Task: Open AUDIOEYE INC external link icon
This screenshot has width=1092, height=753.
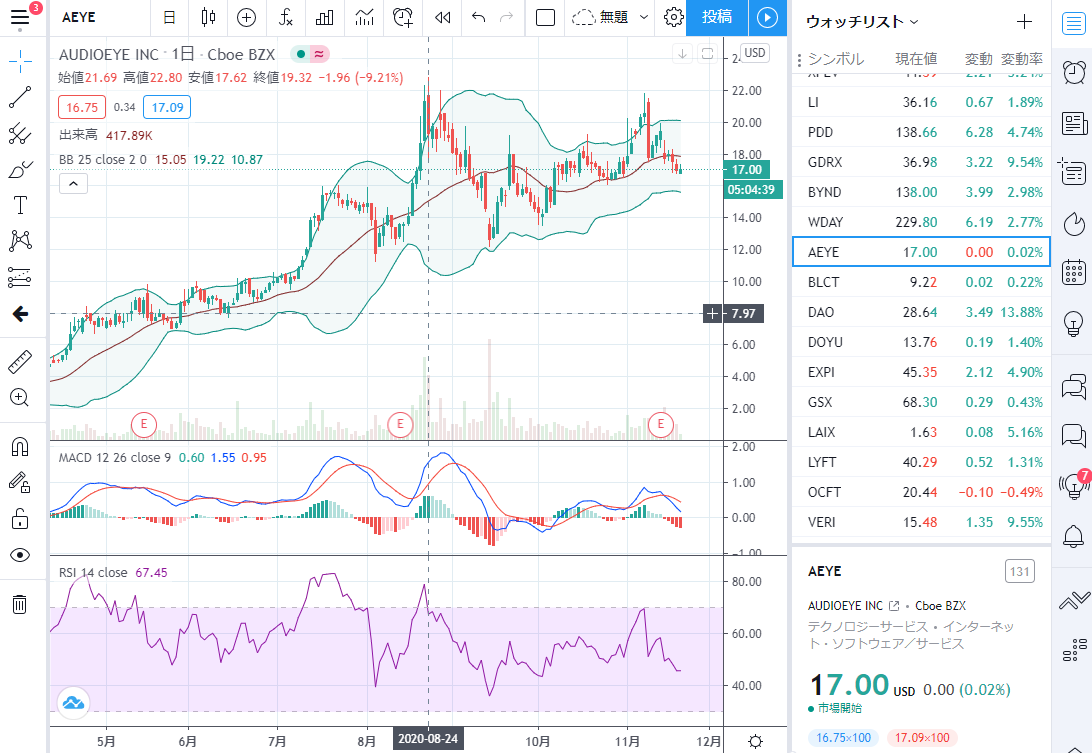Action: [x=894, y=605]
